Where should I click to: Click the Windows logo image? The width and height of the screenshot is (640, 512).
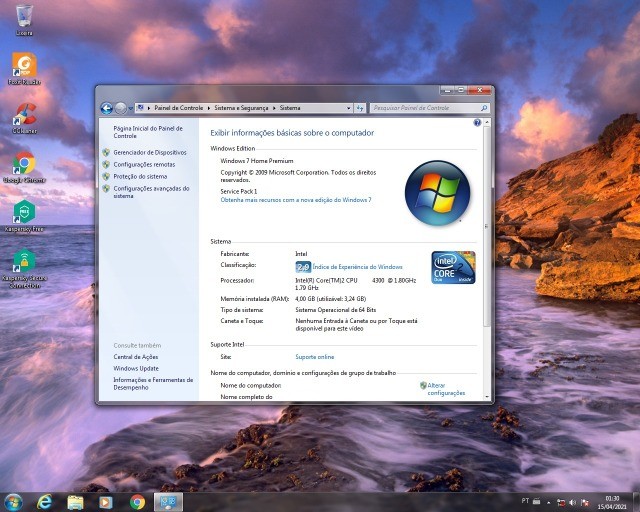[437, 192]
